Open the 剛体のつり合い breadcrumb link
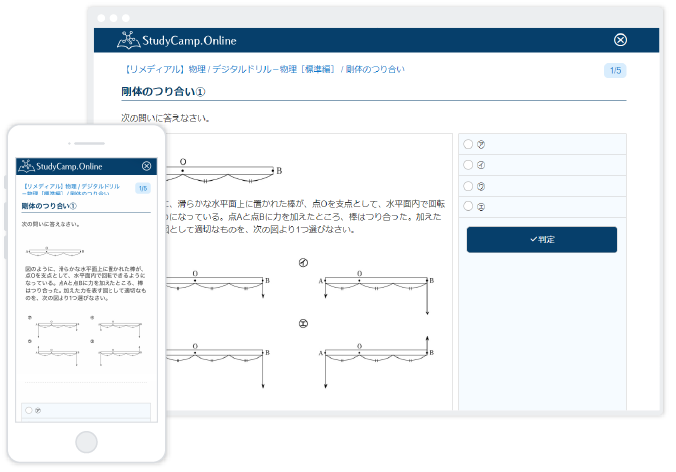This screenshot has width=676, height=472. 375,69
